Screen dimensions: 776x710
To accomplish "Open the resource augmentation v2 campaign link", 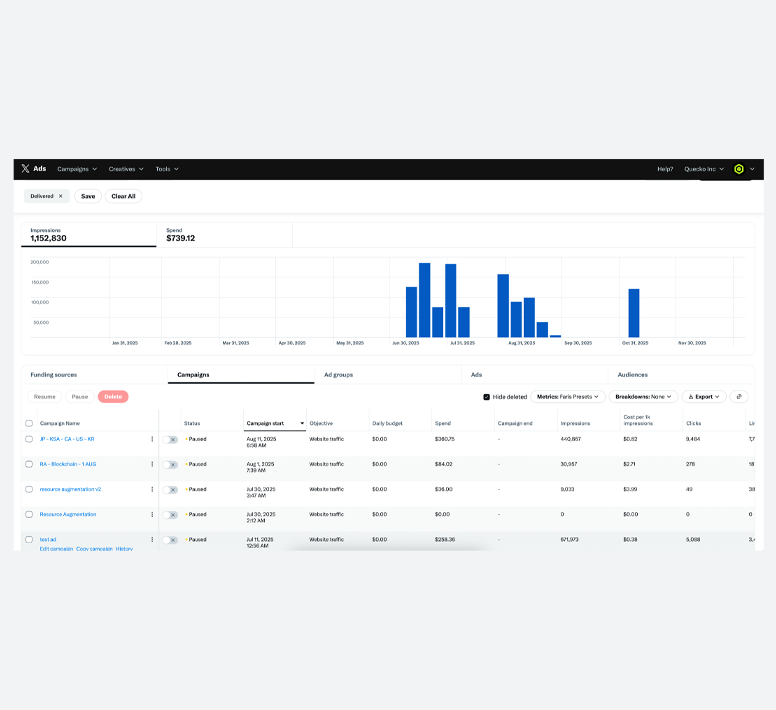I will [x=70, y=489].
